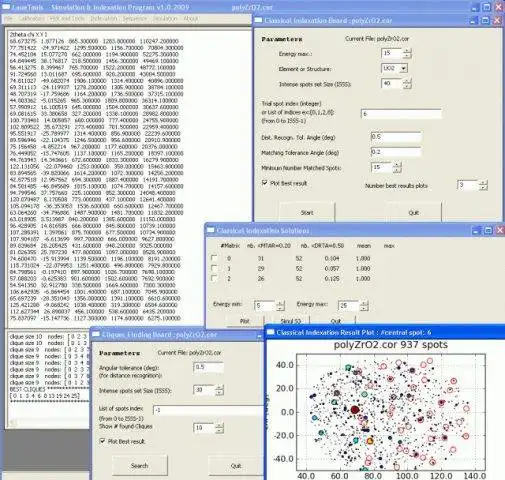This screenshot has height=480, width=505.
Task: Close the Classical Indexation Solutions window
Action: pyautogui.click(x=500, y=230)
